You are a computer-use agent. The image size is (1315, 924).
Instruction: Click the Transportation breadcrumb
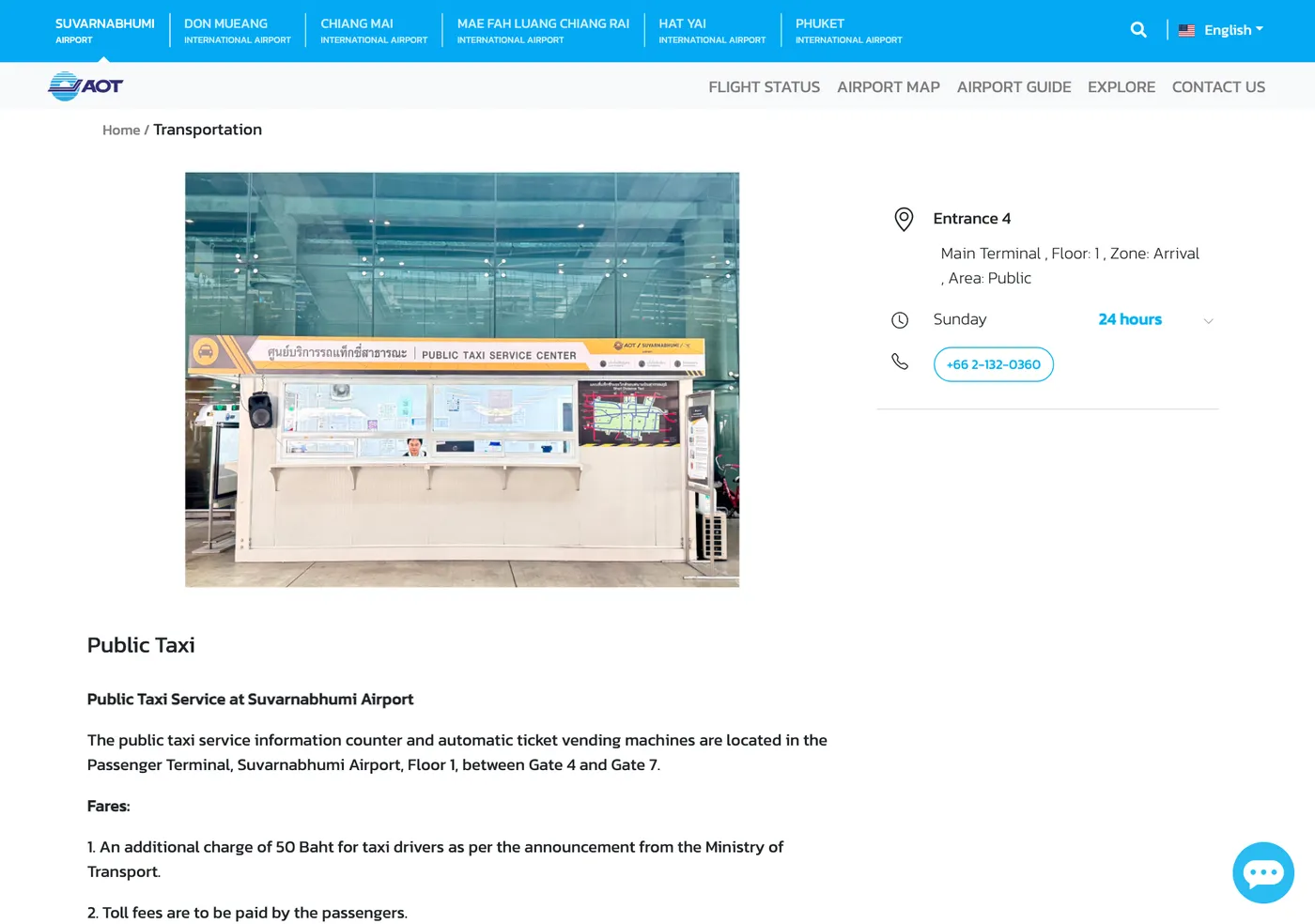click(x=208, y=130)
